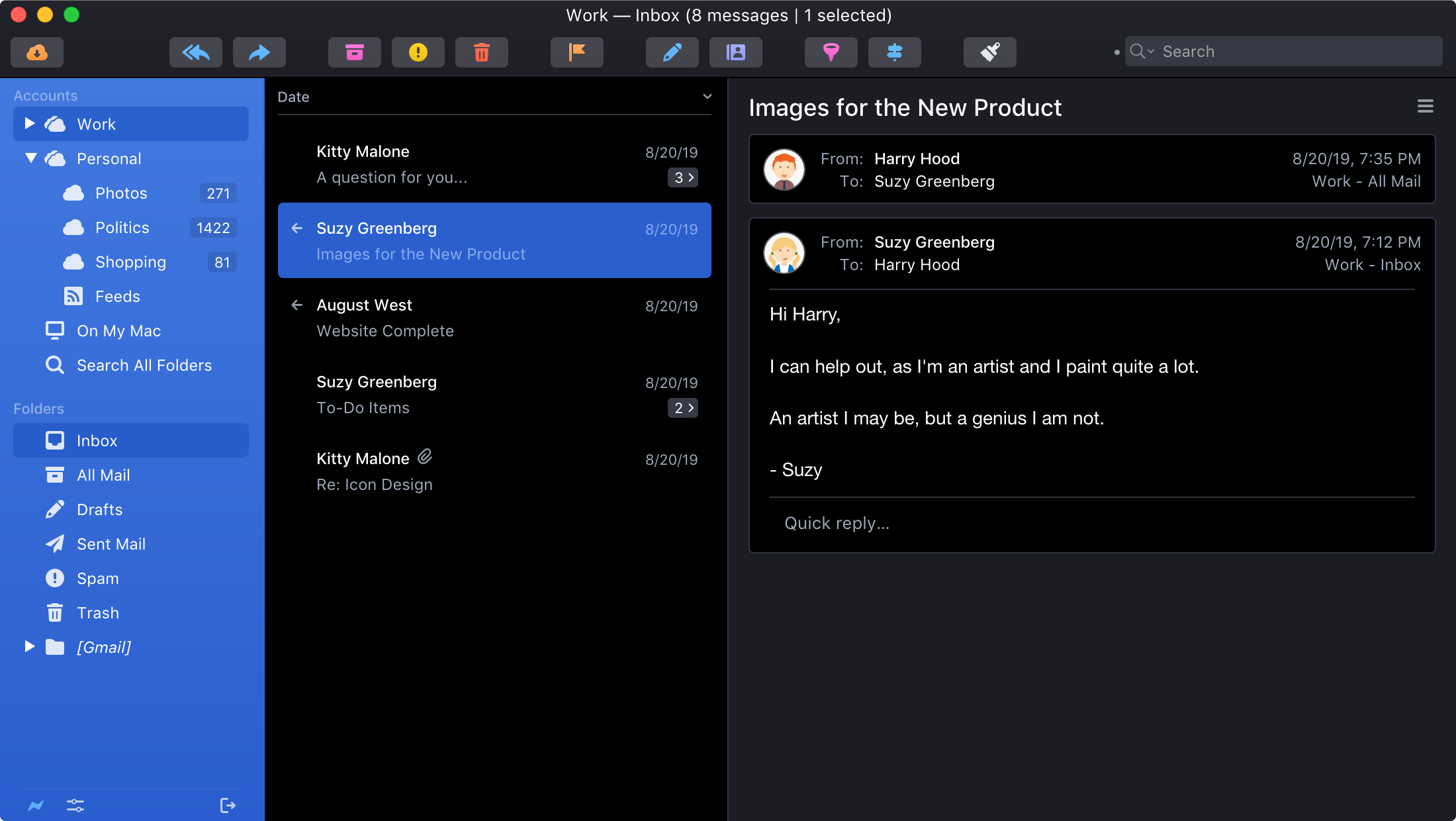Toggle the blue threading toolbar icon

pyautogui.click(x=894, y=52)
